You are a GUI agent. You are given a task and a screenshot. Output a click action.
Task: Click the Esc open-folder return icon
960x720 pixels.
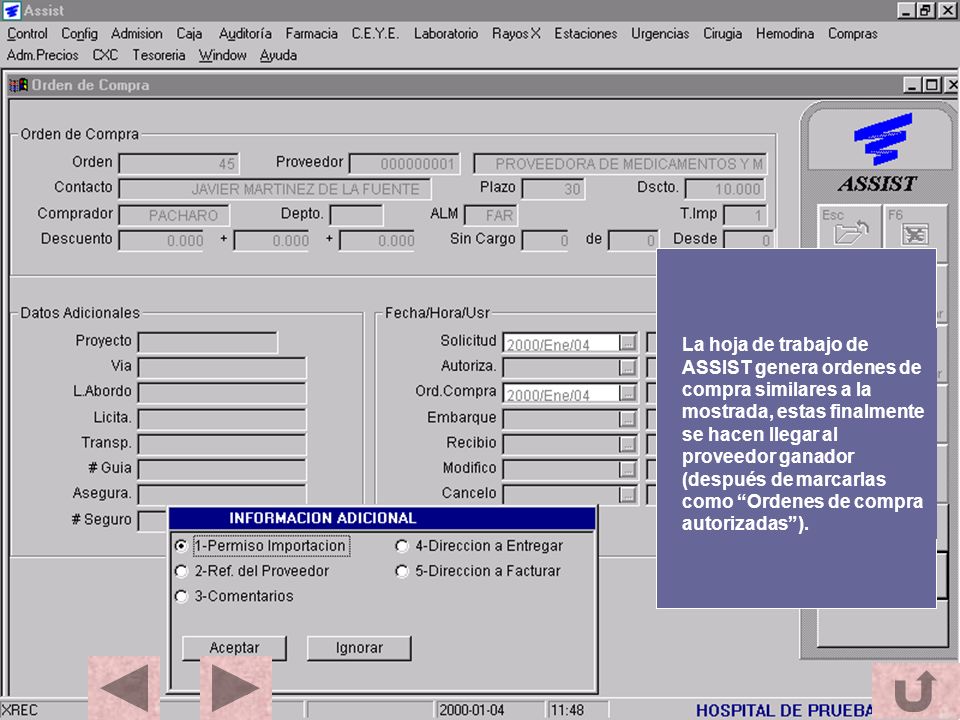[850, 233]
